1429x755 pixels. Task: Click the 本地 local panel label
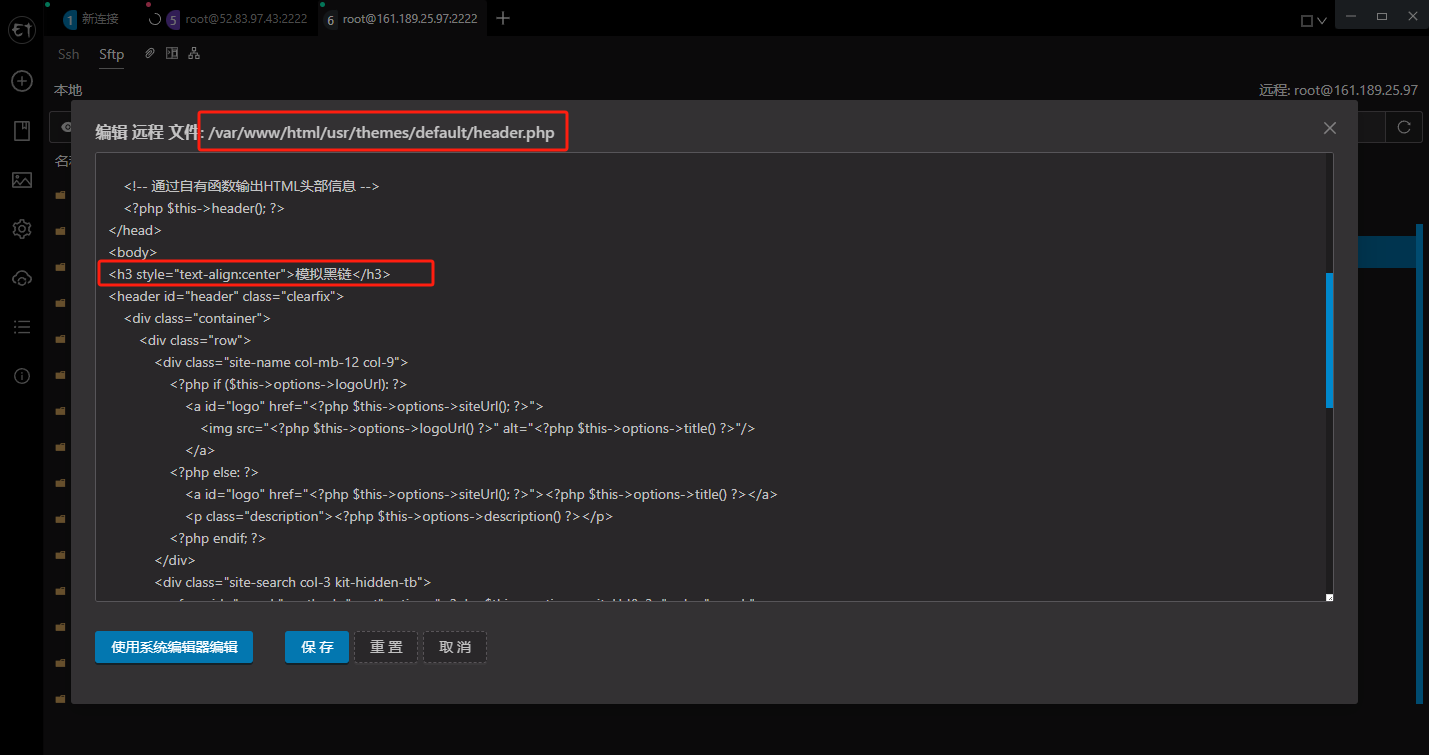[68, 90]
